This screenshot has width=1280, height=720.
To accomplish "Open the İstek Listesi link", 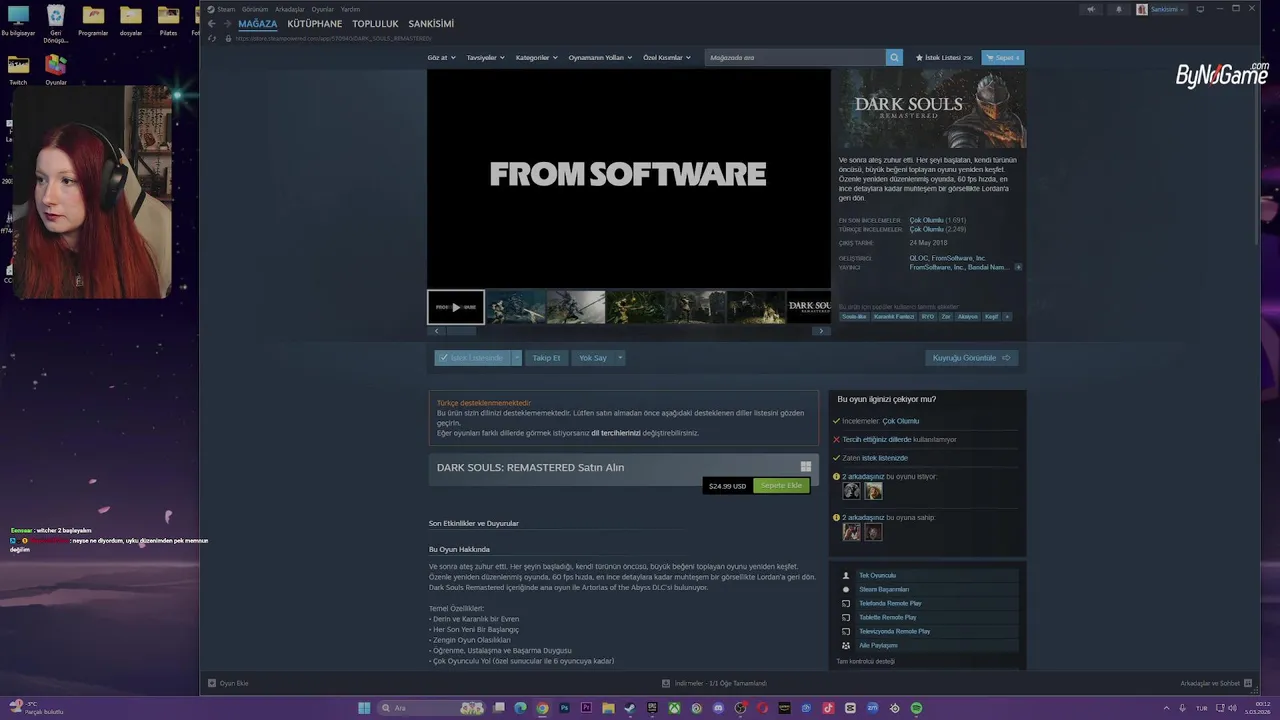I will coord(944,58).
